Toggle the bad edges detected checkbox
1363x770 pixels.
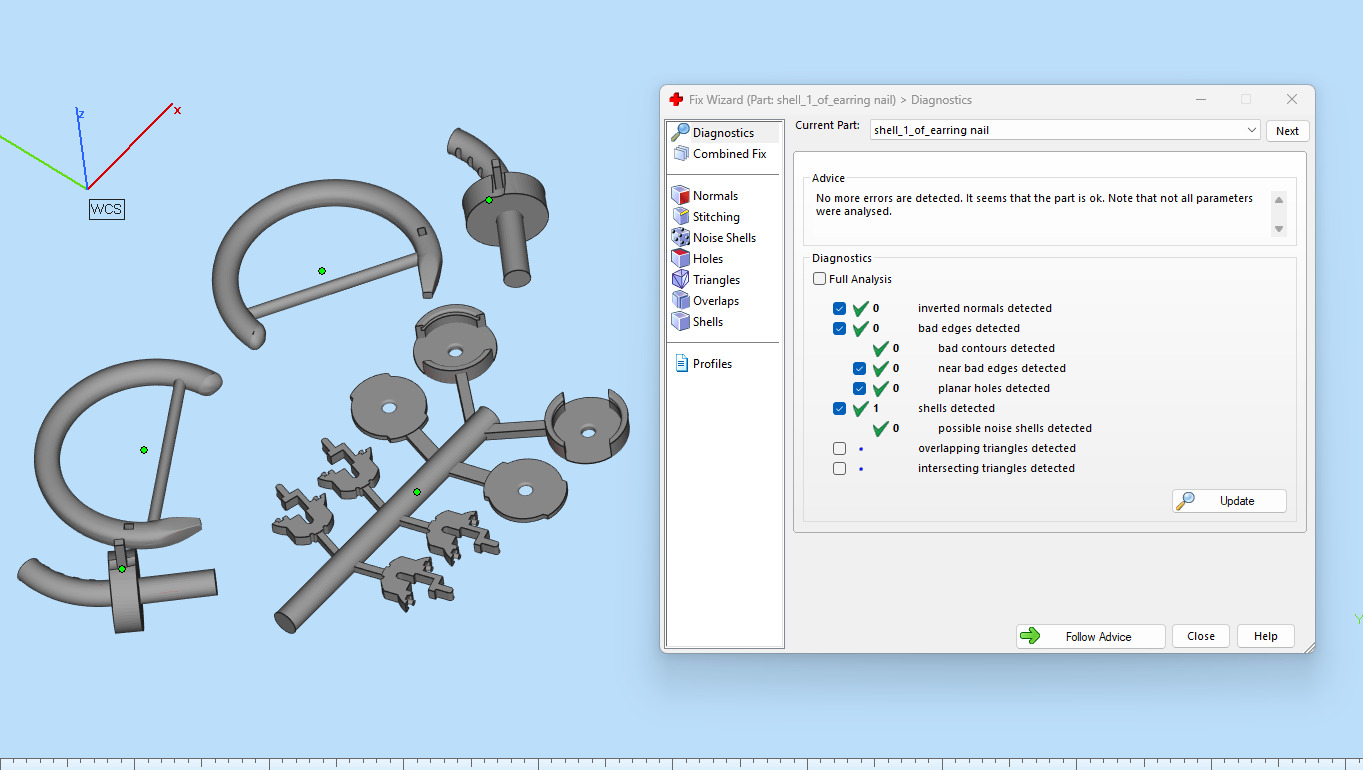point(839,328)
